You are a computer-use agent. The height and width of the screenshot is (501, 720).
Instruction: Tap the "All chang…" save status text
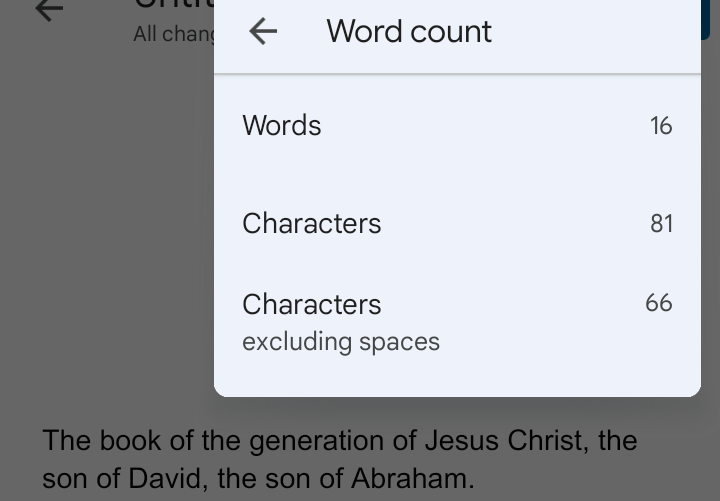173,34
